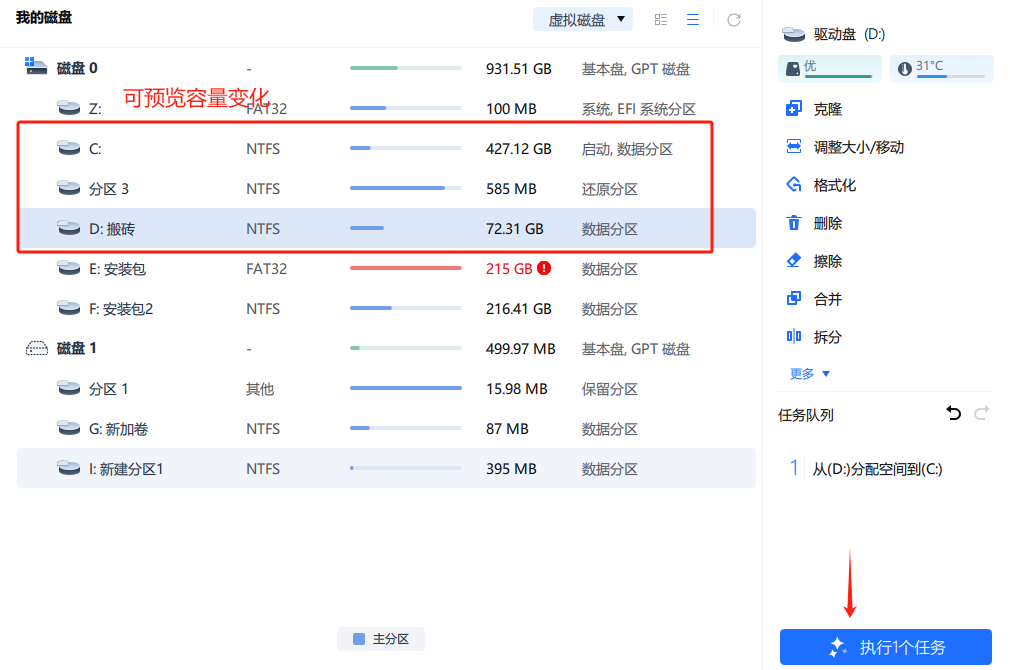Image resolution: width=1010 pixels, height=670 pixels.
Task: Open the 拆分 (Split) partition tool
Action: (x=795, y=336)
